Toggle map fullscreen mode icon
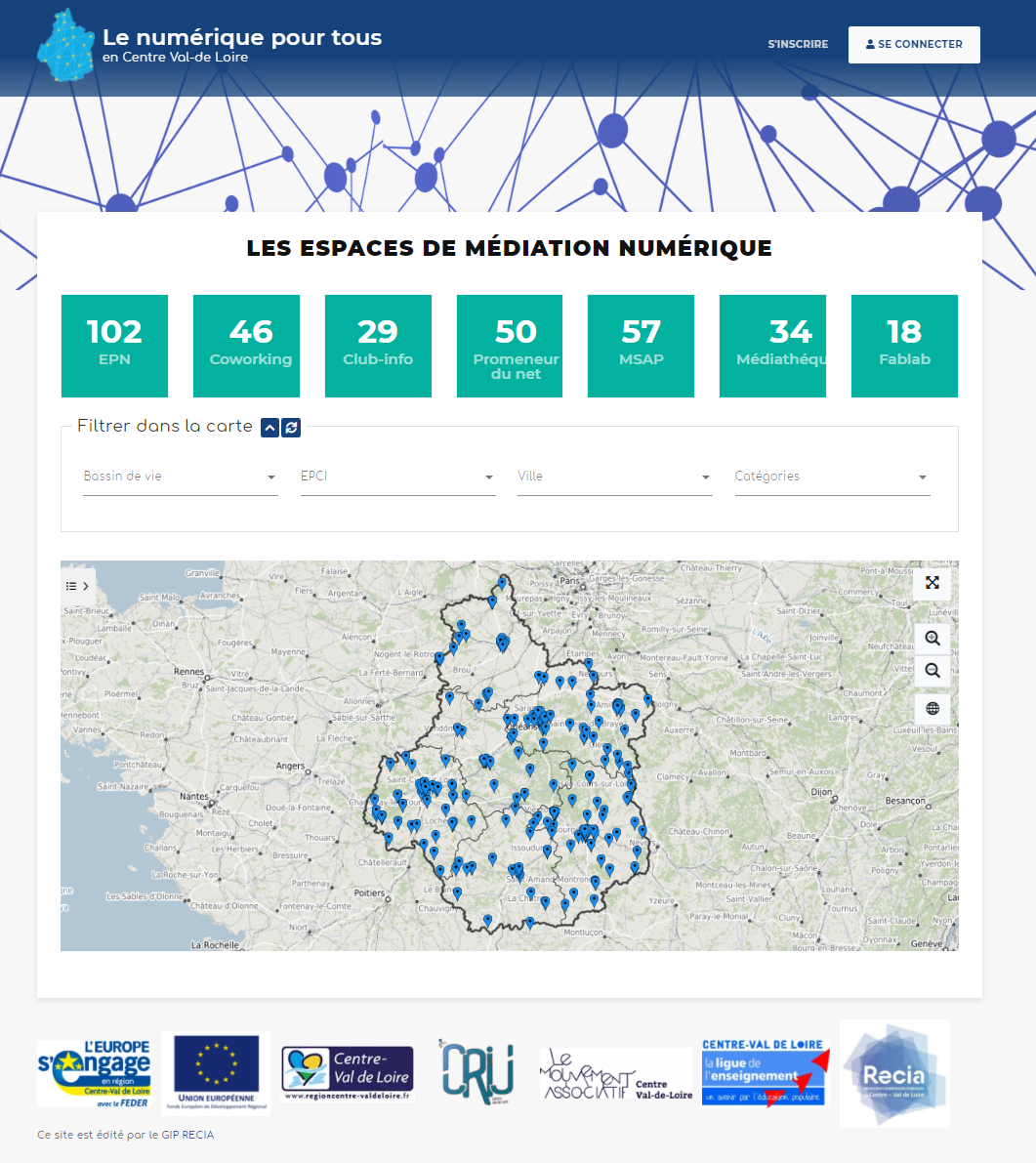The width and height of the screenshot is (1036, 1163). [x=932, y=583]
